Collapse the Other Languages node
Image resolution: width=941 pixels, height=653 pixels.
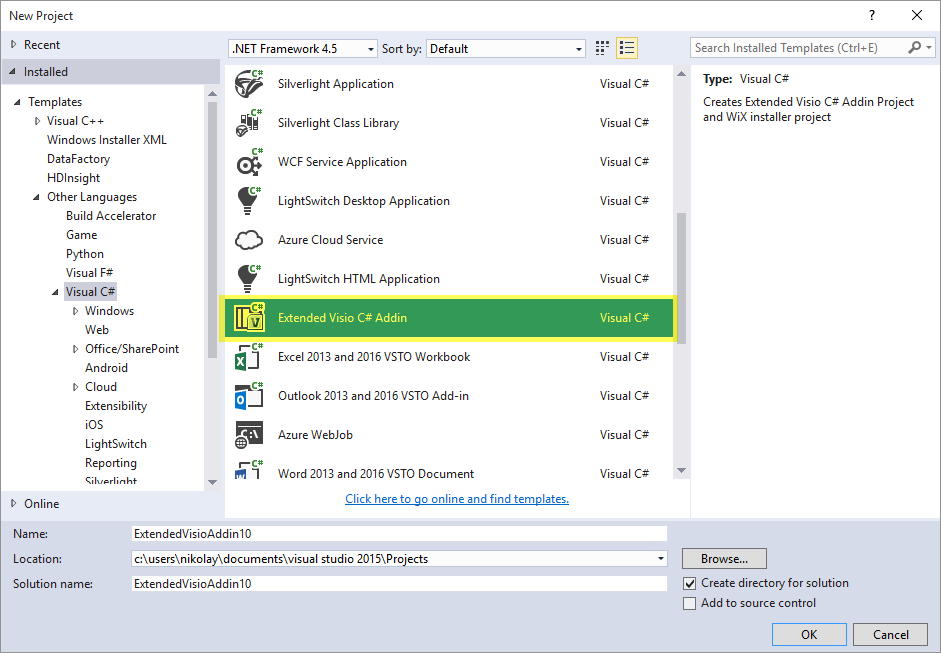click(x=37, y=197)
